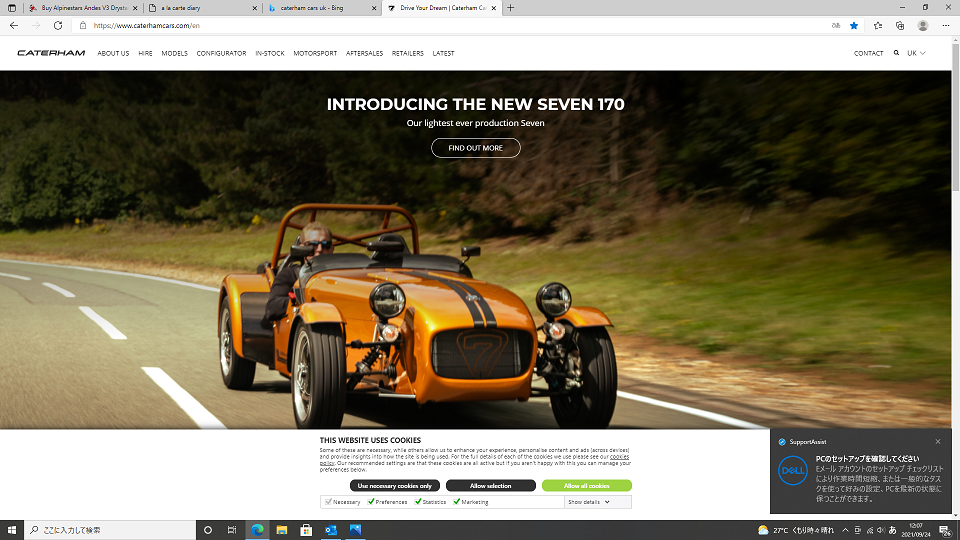Open the UK region dropdown
Image resolution: width=960 pixels, height=540 pixels.
coord(916,53)
